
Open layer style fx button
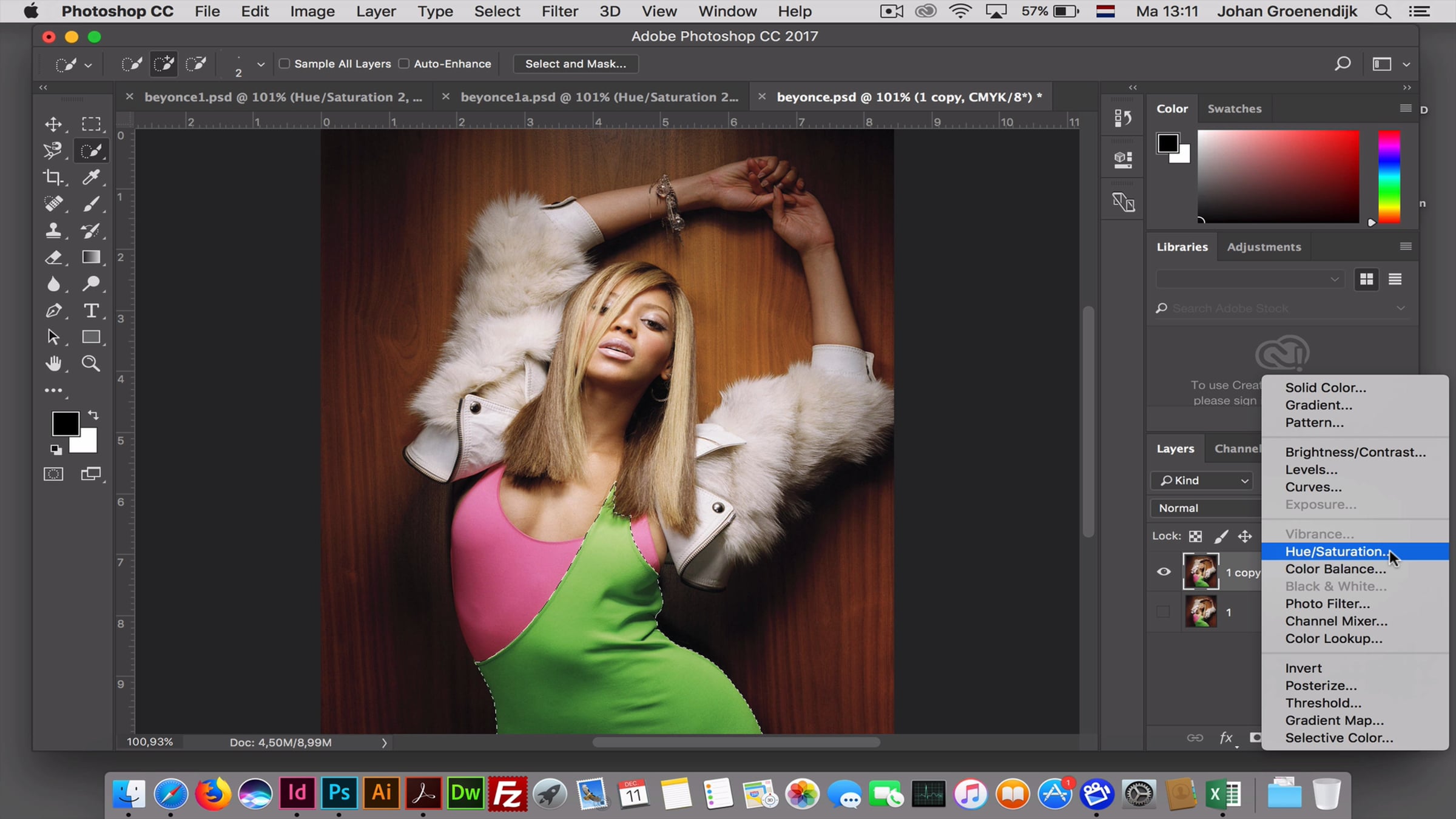(x=1227, y=738)
